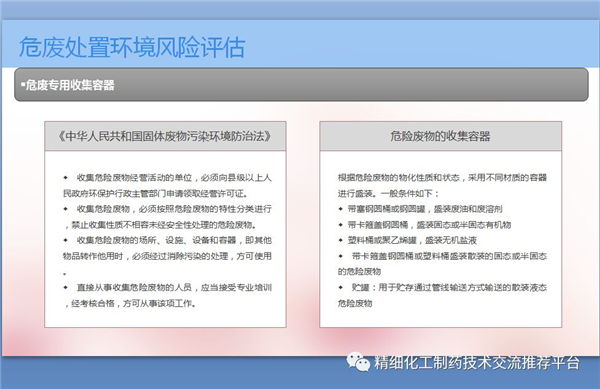This screenshot has height=389, width=600.
Task: Click the bullet icon before 收集危险废物经营活动的单位
Action: (x=65, y=177)
